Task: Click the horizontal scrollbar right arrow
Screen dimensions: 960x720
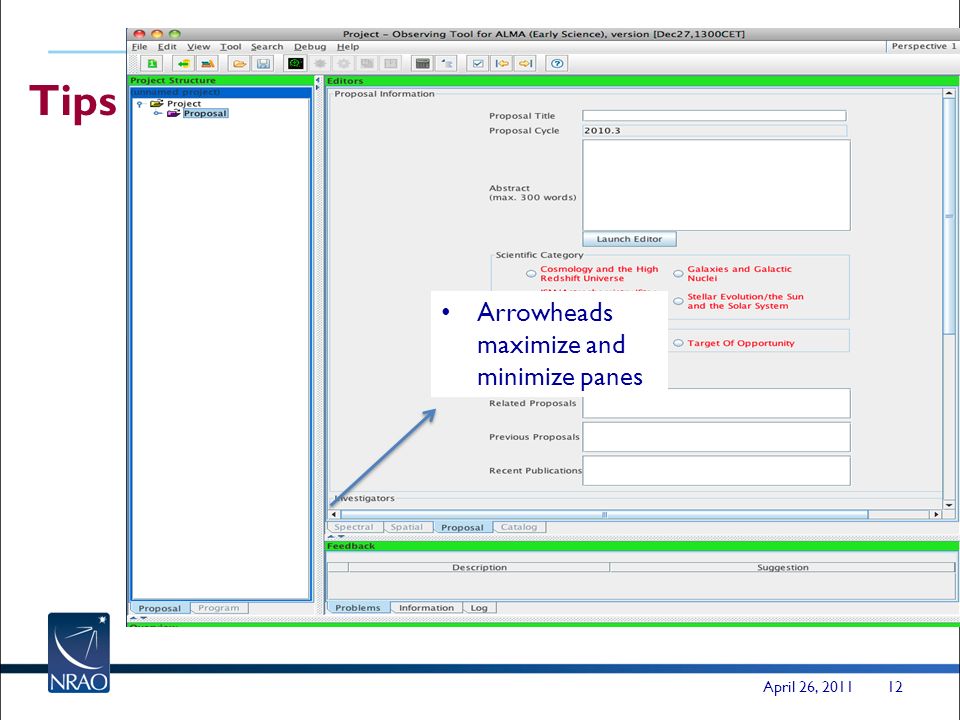Action: (x=936, y=514)
